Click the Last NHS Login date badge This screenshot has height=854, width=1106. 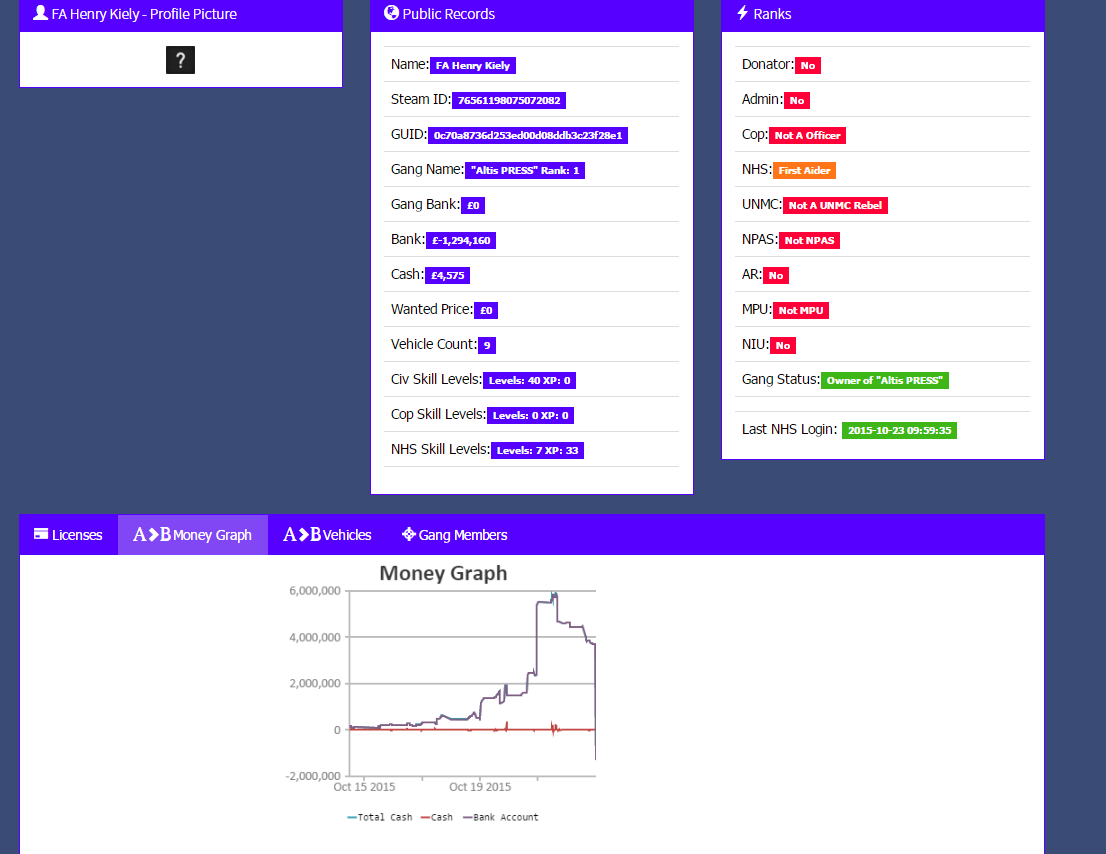point(899,430)
